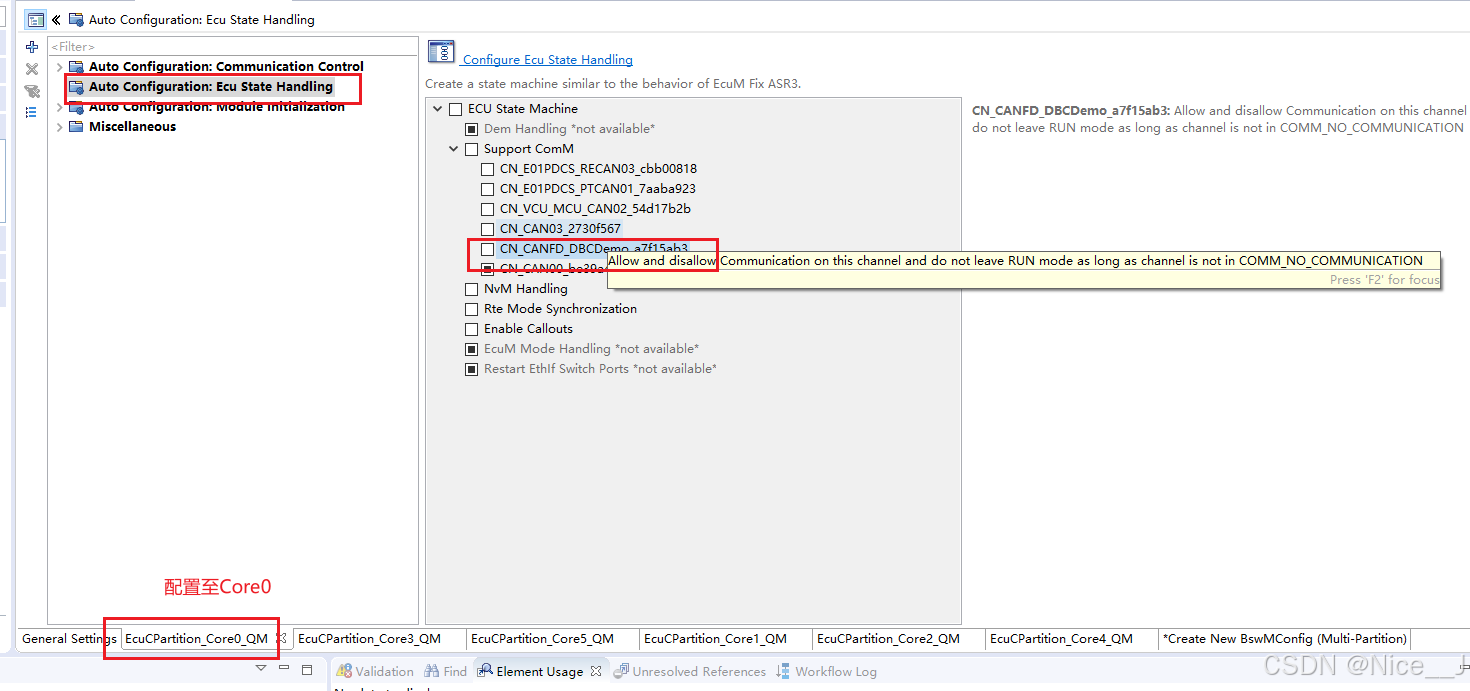This screenshot has height=691, width=1470.
Task: Select the Miscellaneous tree item
Action: click(132, 127)
